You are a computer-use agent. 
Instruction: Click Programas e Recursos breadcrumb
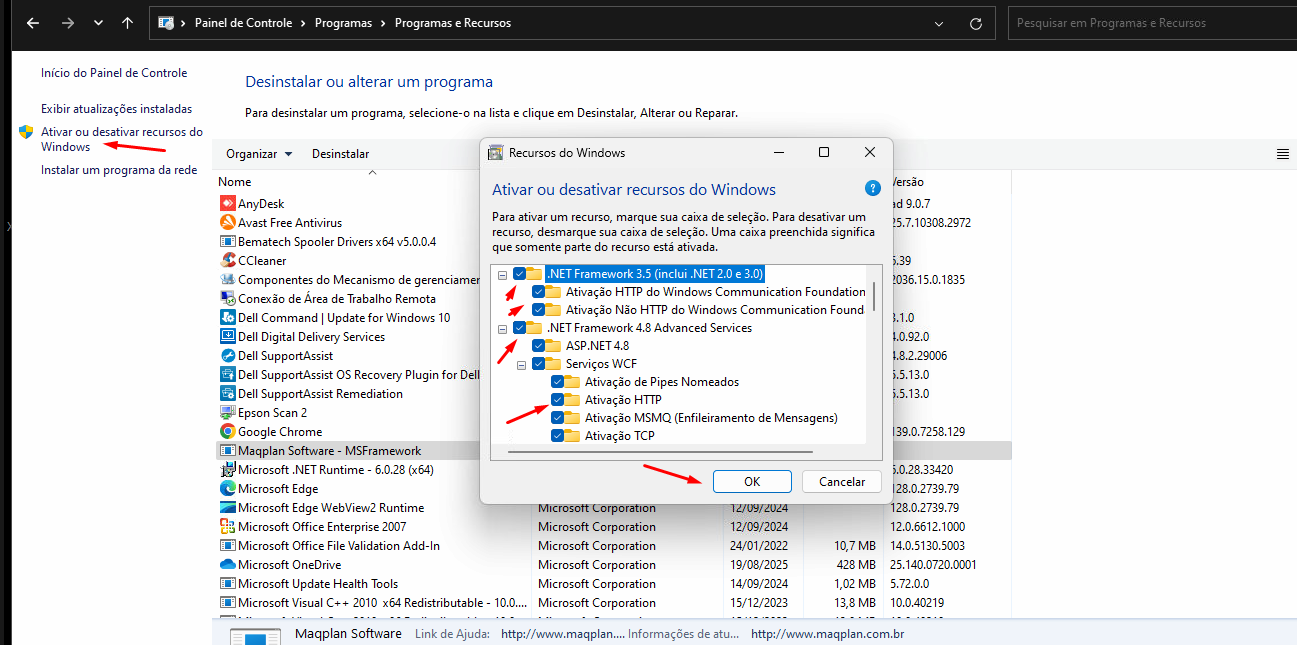click(452, 23)
